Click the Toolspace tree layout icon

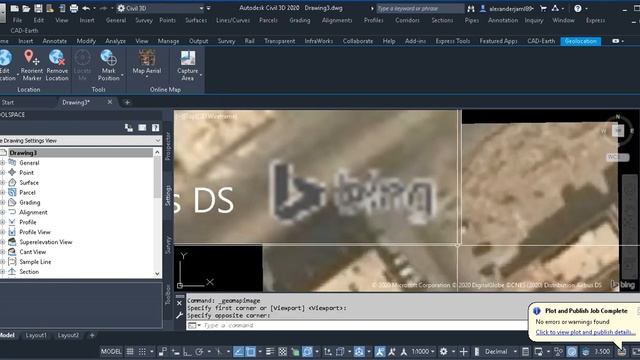pos(129,128)
